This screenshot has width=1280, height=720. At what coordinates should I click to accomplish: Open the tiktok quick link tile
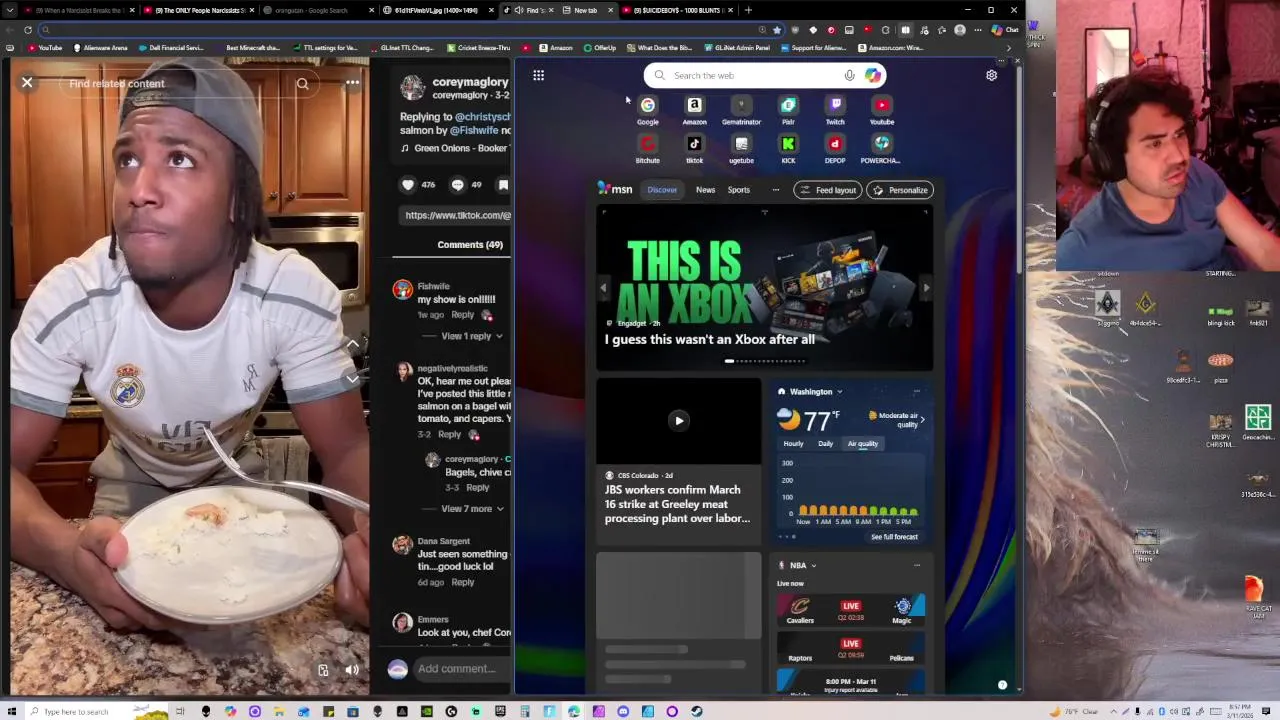(x=694, y=149)
